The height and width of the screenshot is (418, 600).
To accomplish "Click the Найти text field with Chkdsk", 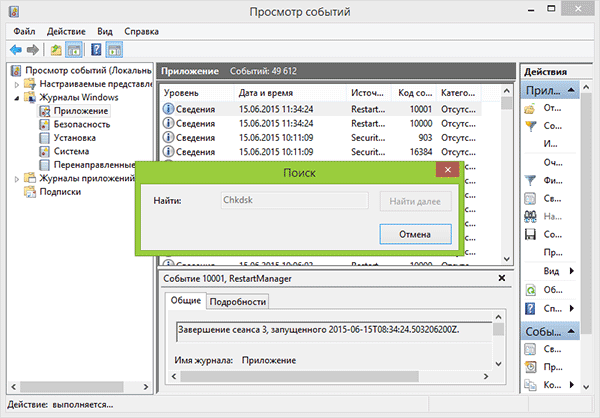I will [295, 200].
